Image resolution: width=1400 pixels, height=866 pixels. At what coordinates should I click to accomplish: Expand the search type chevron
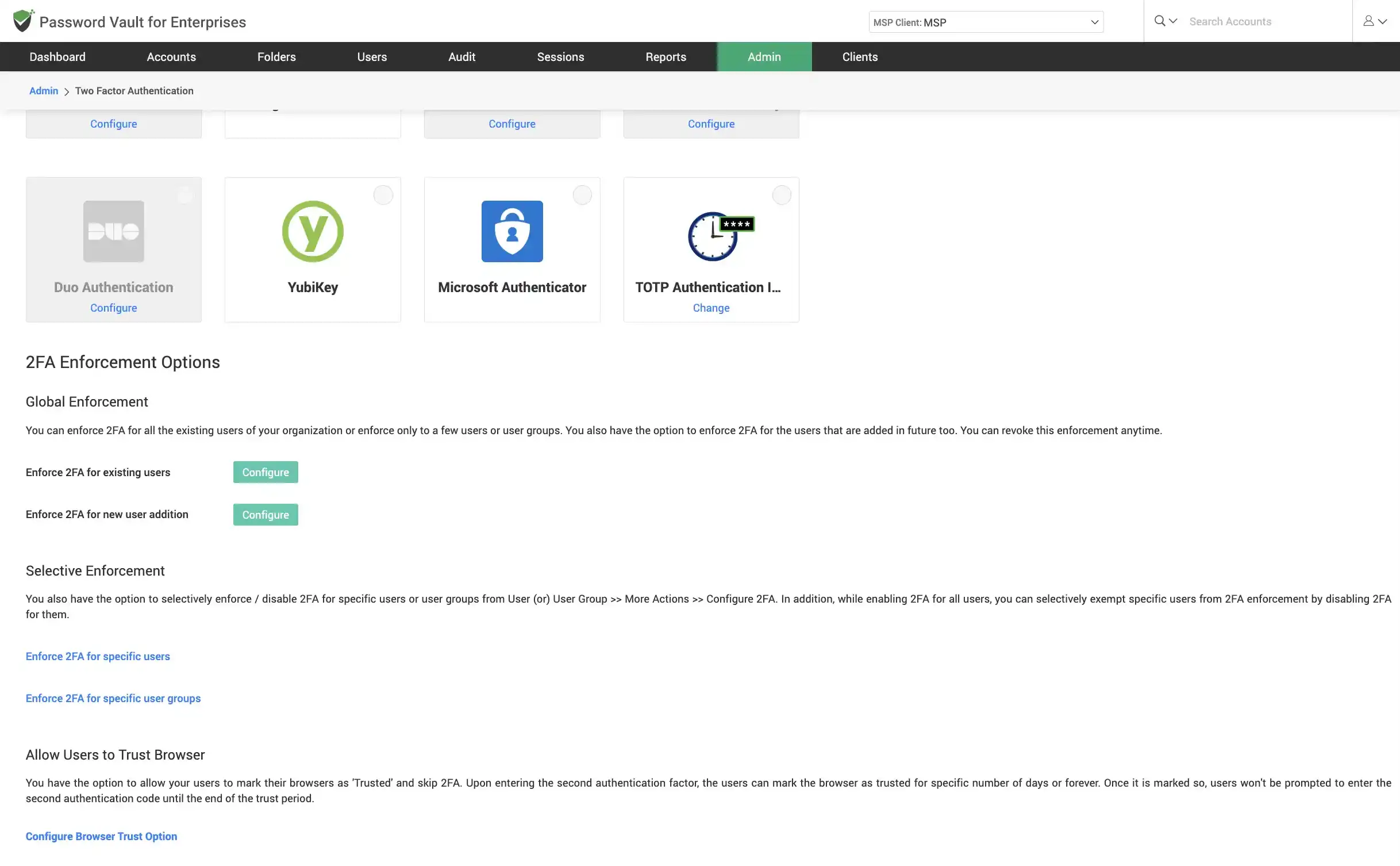pyautogui.click(x=1174, y=21)
